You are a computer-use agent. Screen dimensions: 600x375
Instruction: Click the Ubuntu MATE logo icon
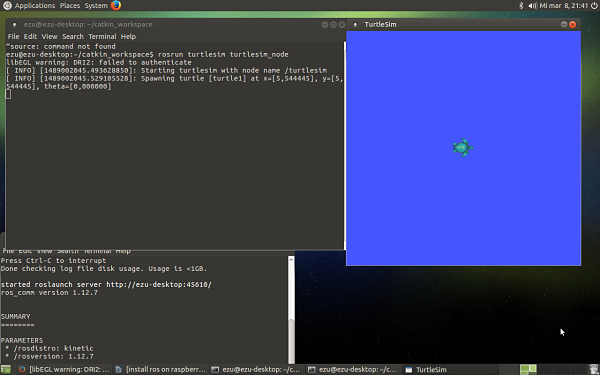(x=7, y=5)
